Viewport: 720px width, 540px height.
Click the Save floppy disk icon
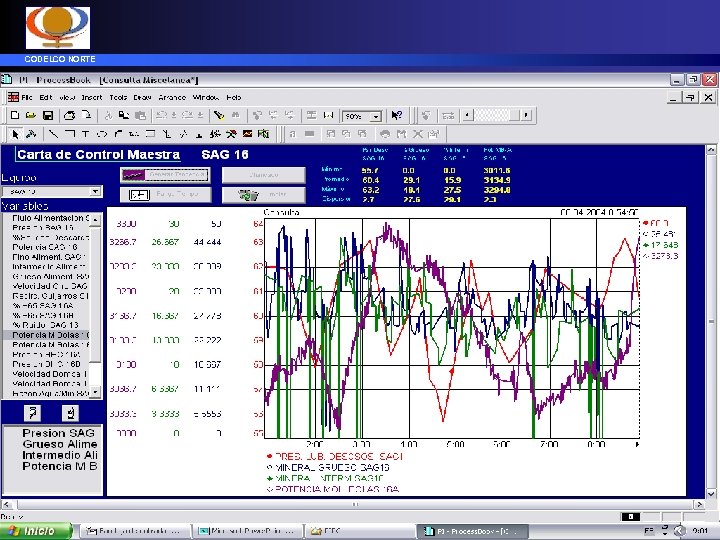[48, 116]
